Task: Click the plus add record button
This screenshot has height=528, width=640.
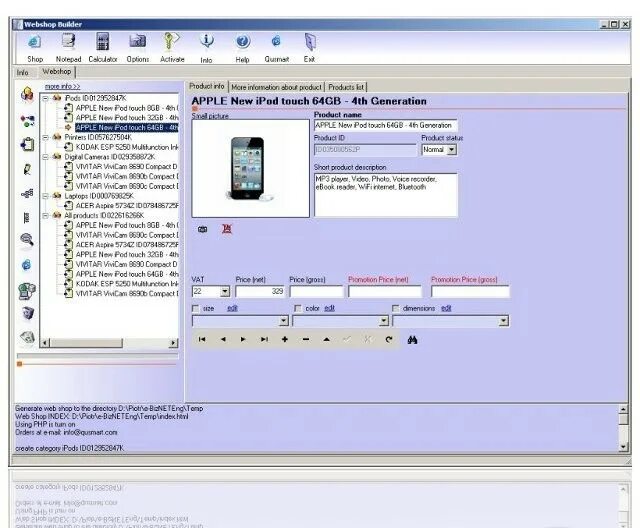Action: [x=285, y=339]
